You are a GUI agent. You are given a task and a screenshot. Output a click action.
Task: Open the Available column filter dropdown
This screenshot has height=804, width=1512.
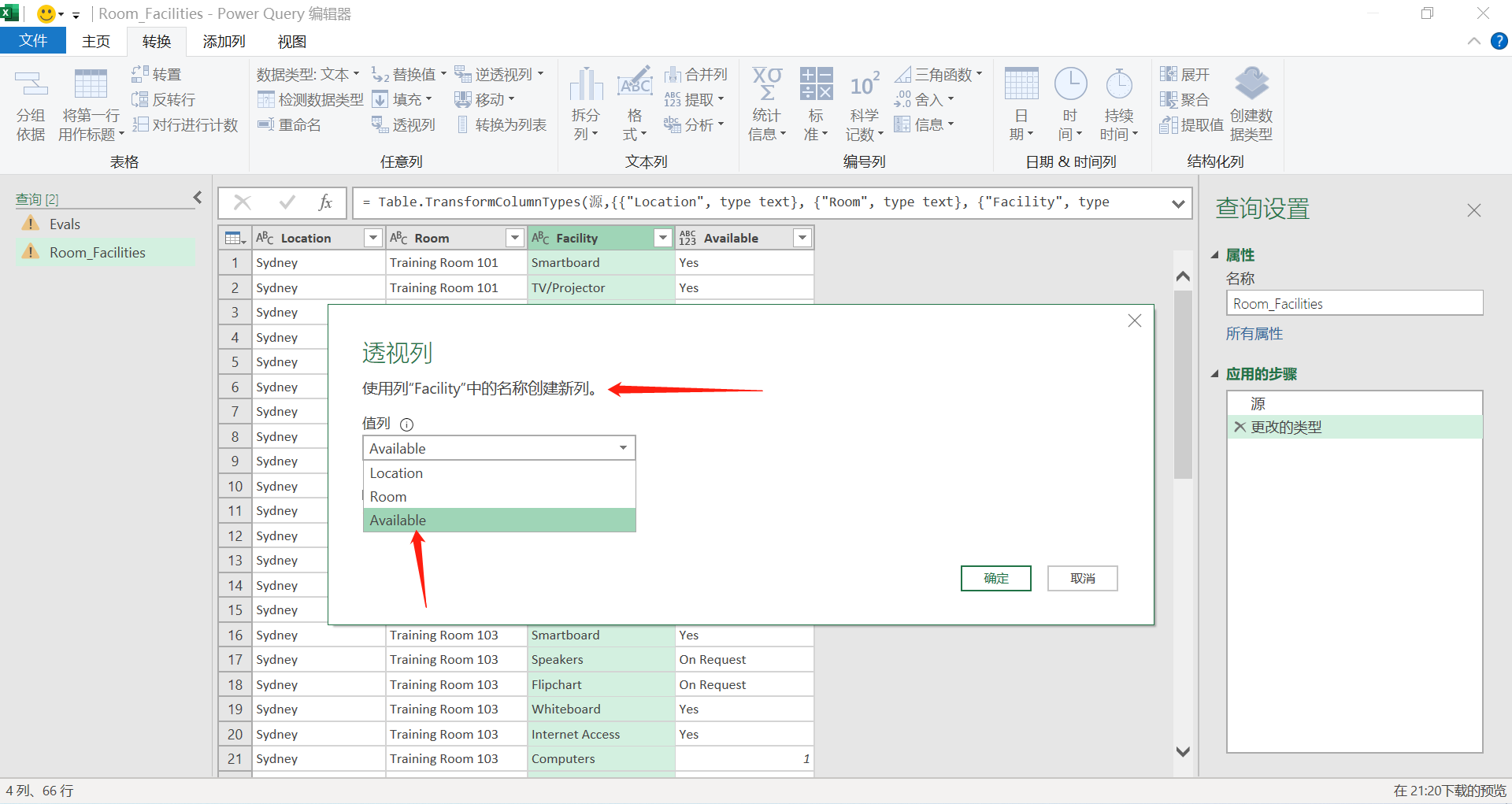(x=802, y=237)
